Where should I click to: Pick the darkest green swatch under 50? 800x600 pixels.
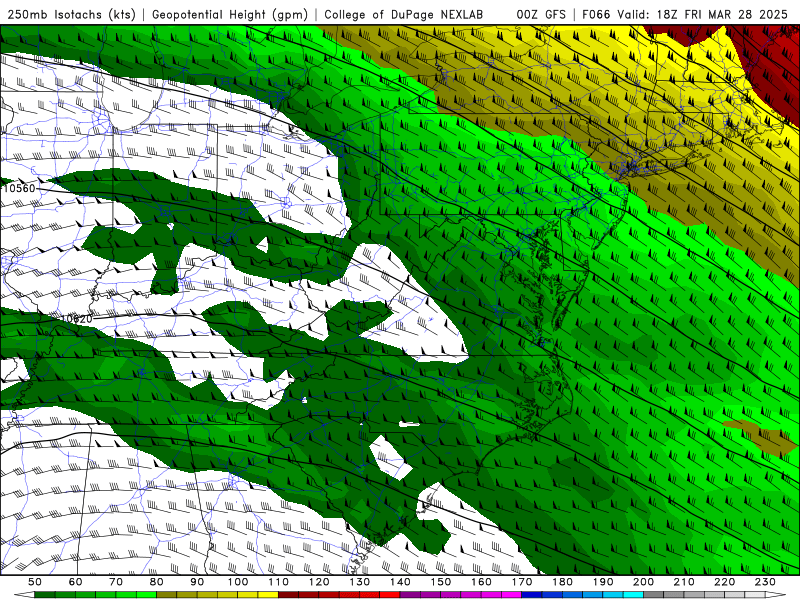point(44,595)
